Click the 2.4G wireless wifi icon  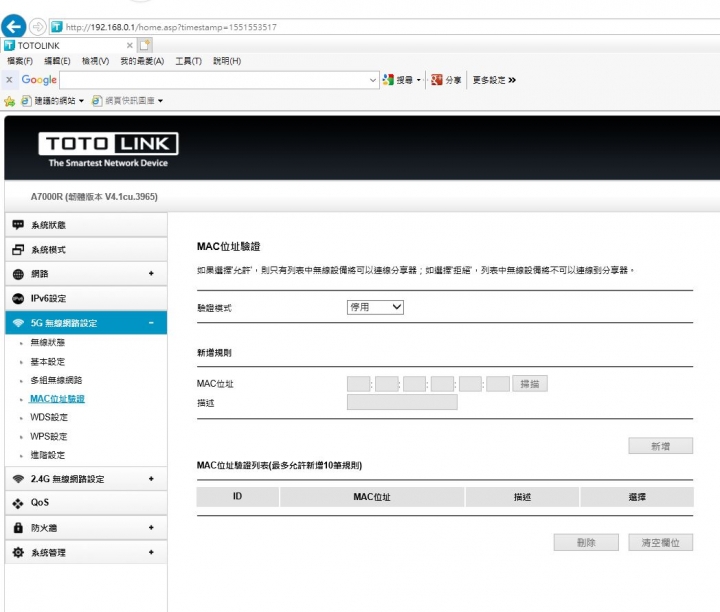tap(18, 479)
